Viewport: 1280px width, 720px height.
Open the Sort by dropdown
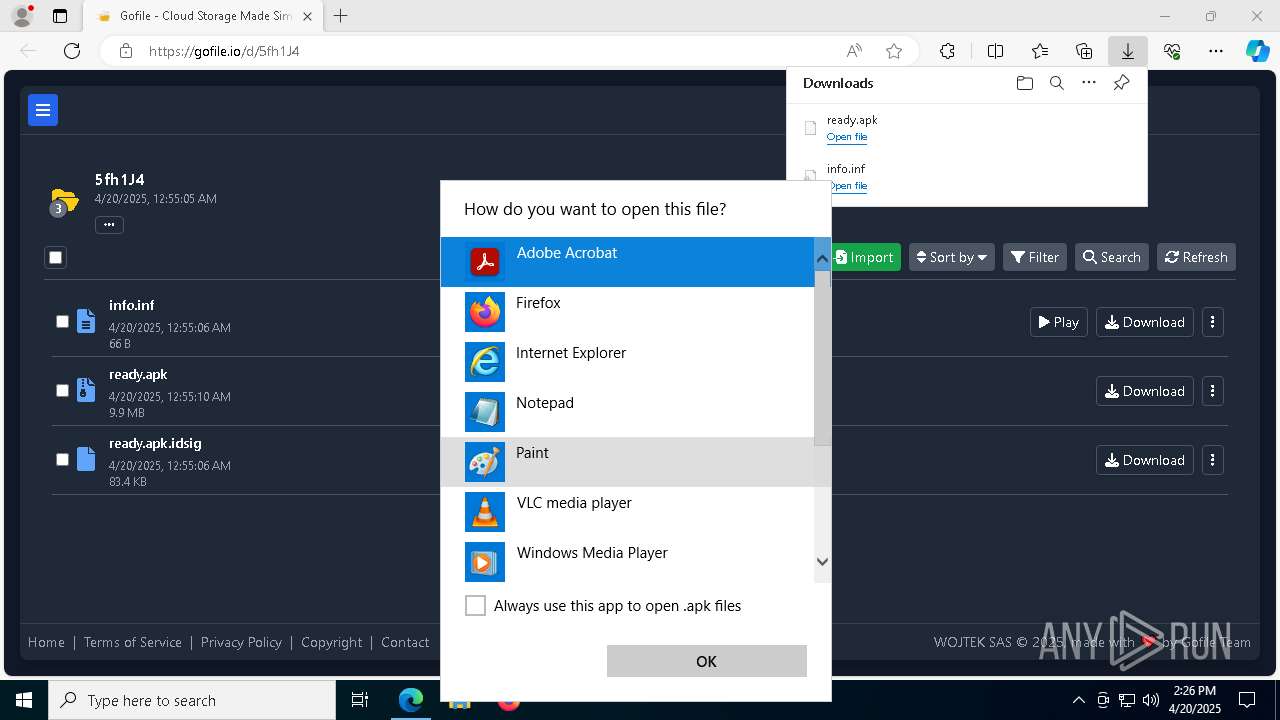tap(952, 257)
